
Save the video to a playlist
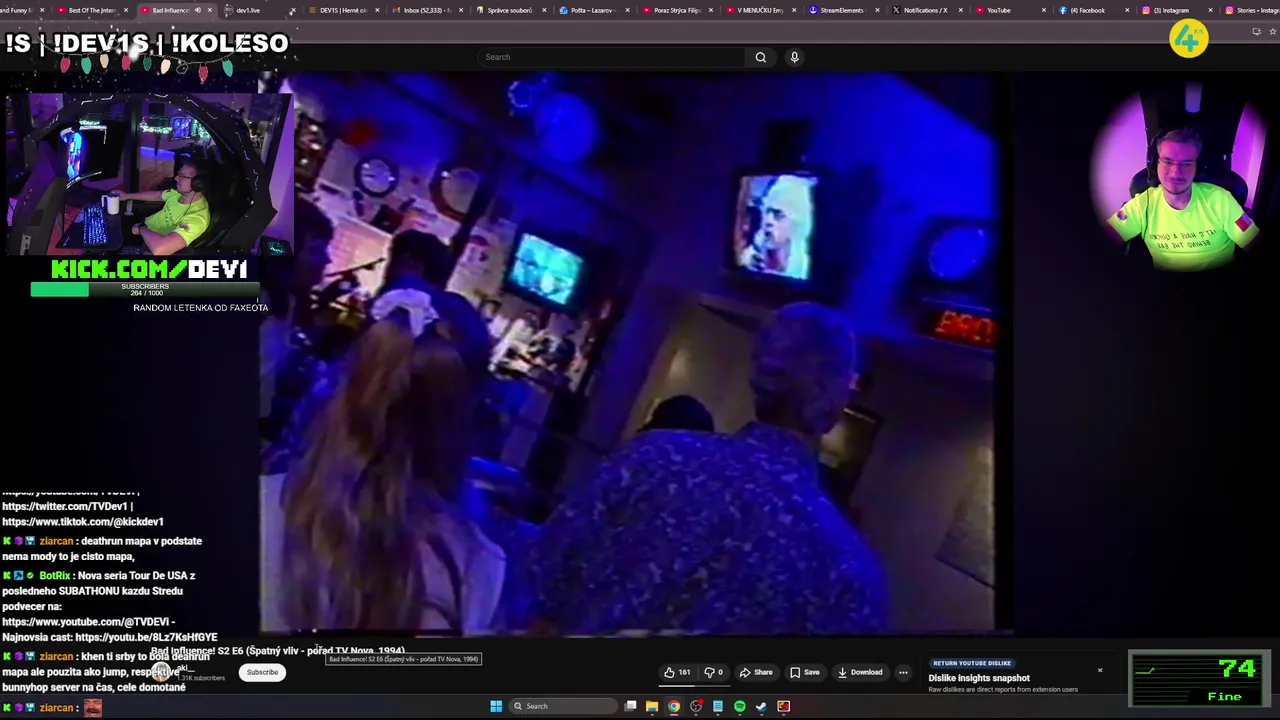pyautogui.click(x=805, y=672)
